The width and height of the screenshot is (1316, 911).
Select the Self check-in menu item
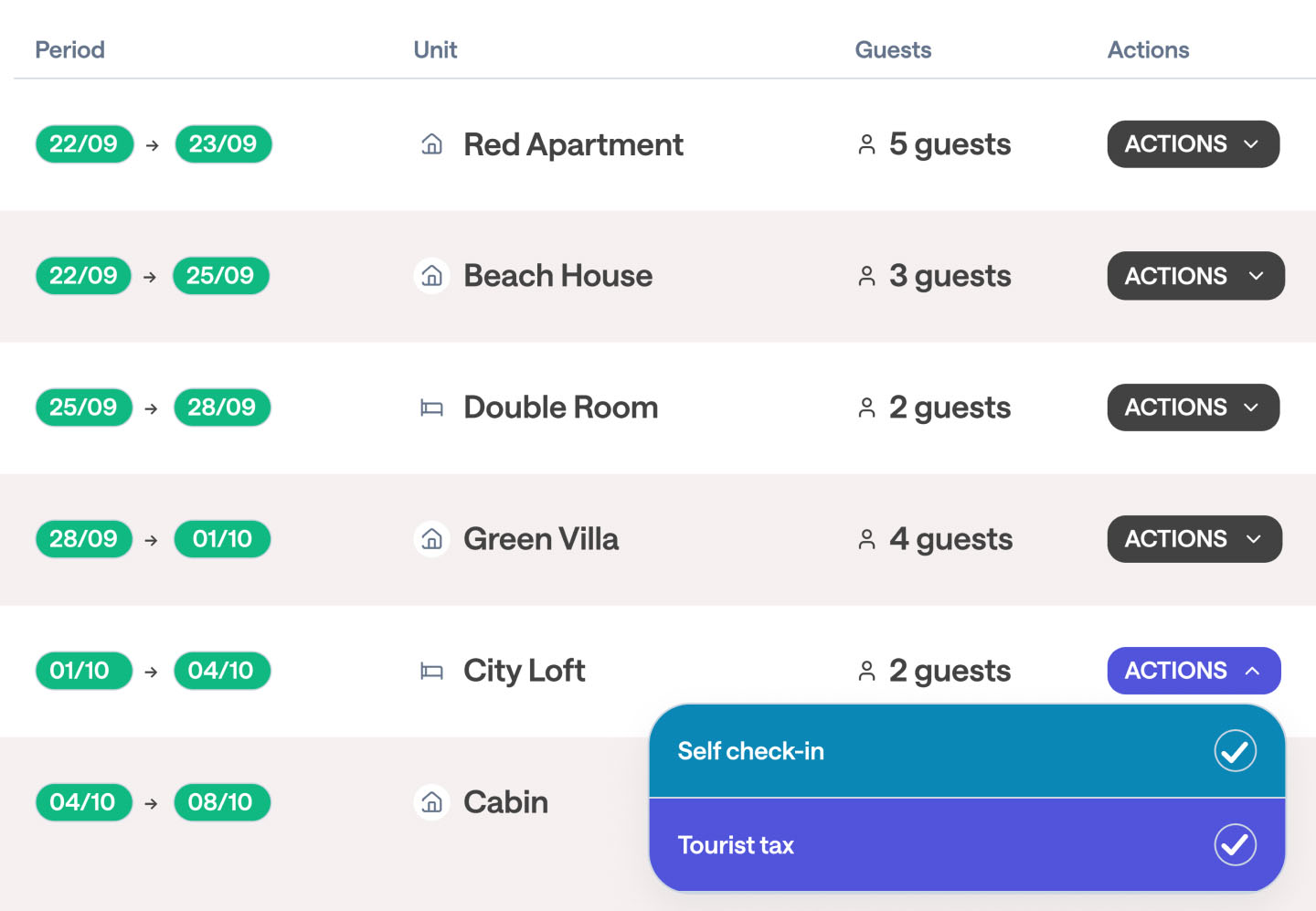751,751
